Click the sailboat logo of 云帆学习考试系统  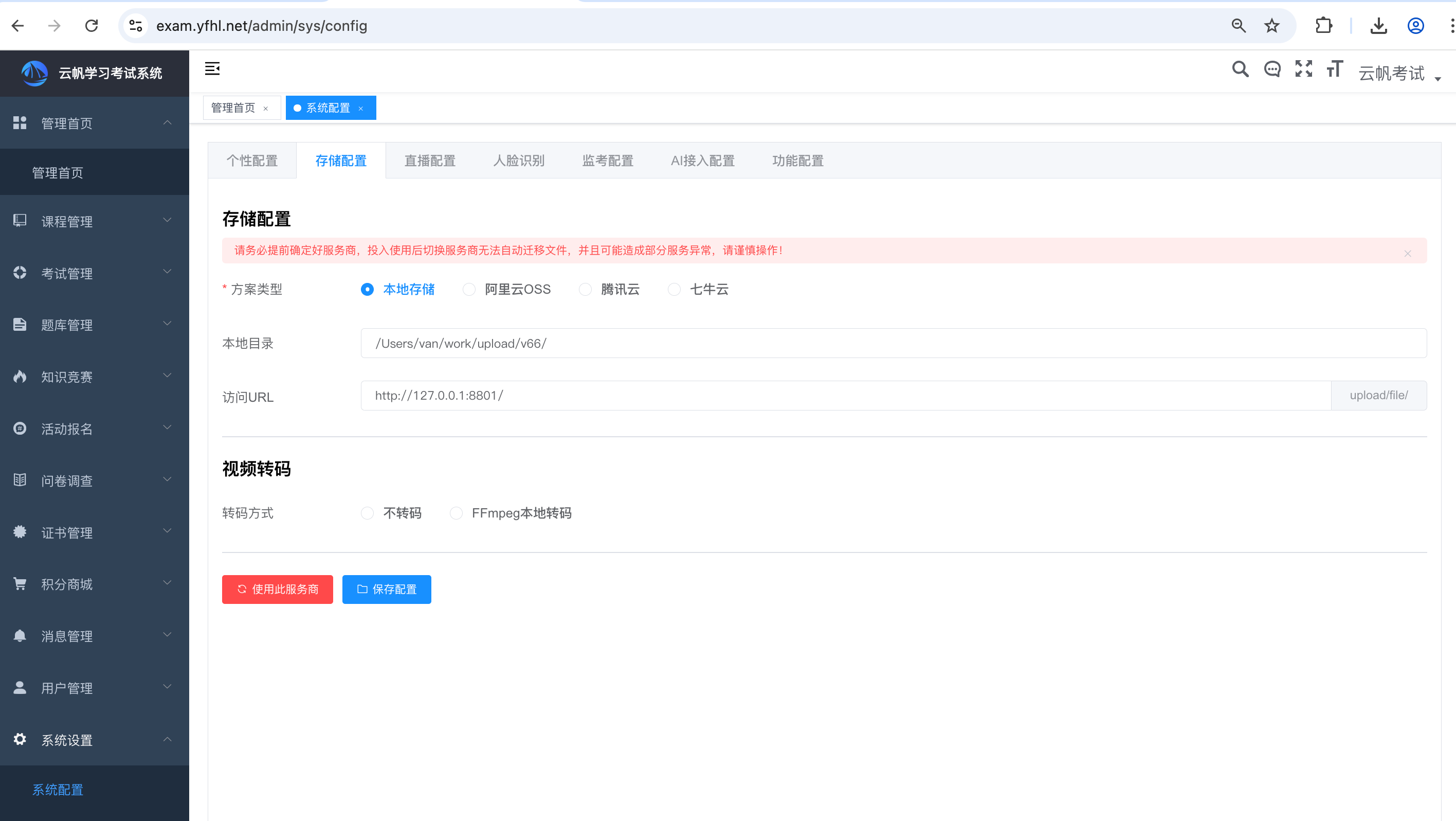click(34, 73)
